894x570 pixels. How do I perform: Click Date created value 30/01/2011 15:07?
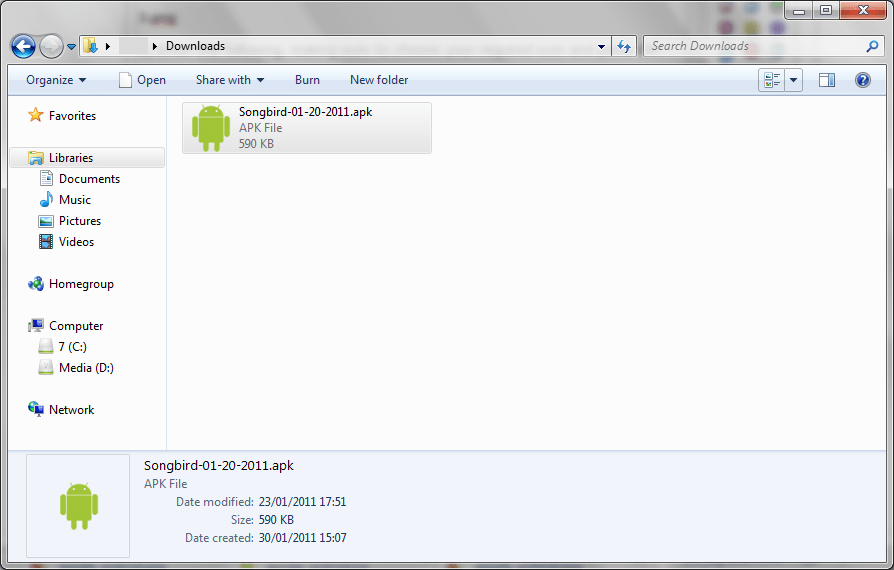tap(302, 538)
